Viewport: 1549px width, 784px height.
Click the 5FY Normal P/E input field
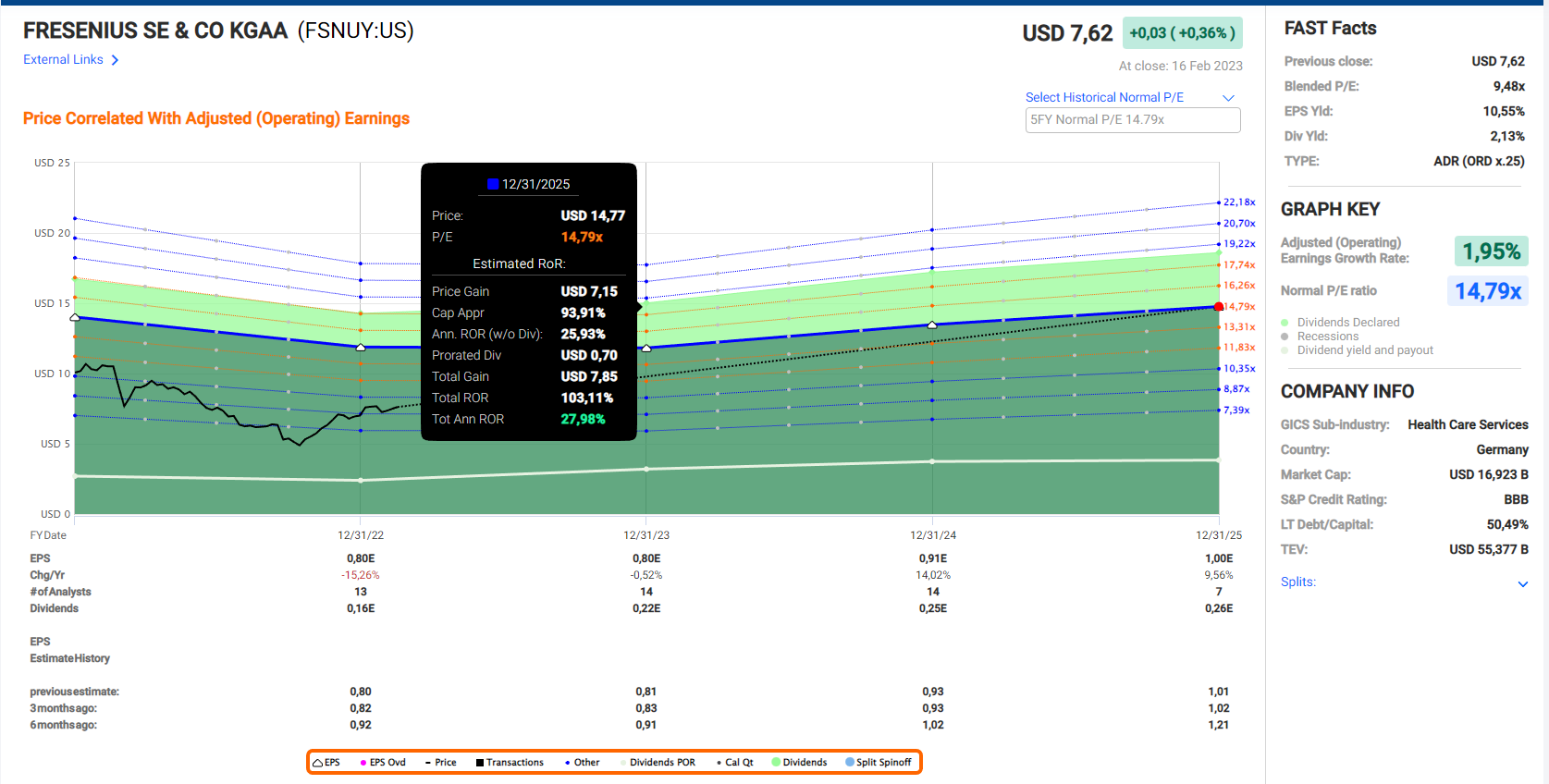pos(1132,120)
